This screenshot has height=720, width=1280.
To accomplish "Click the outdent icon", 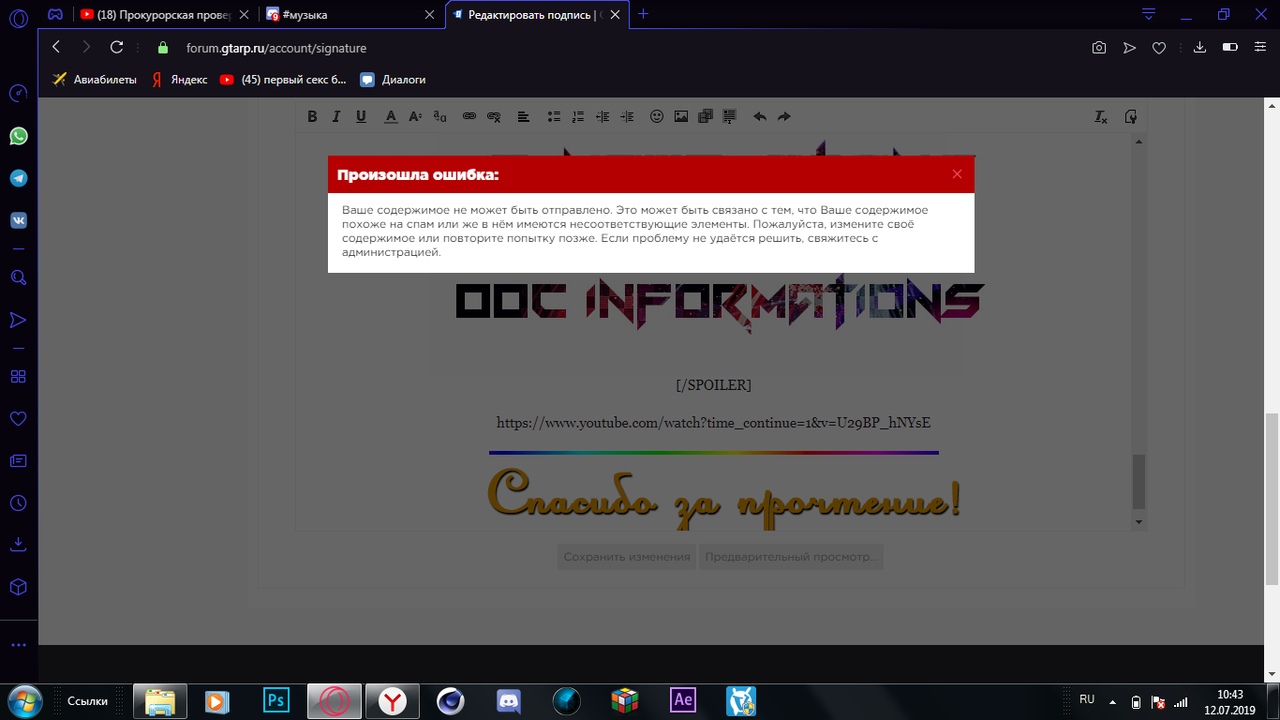I will tap(602, 117).
